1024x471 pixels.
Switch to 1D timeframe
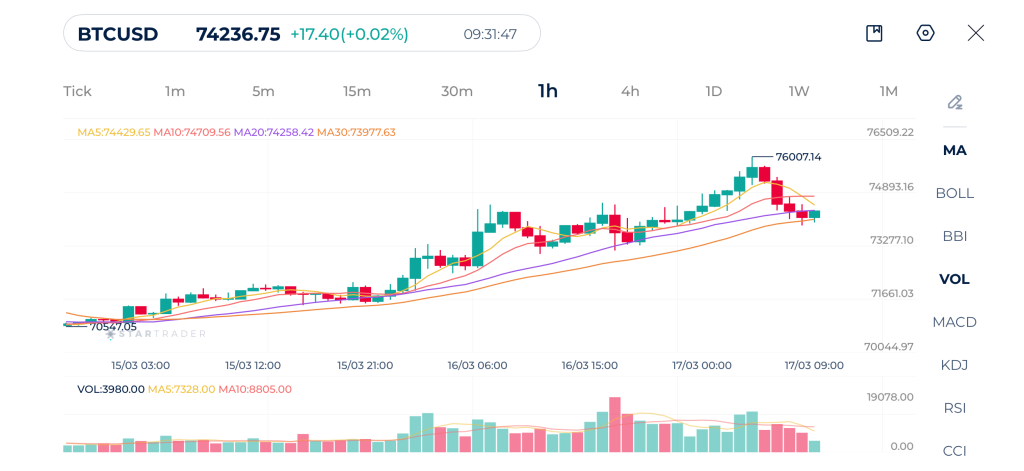[x=713, y=91]
